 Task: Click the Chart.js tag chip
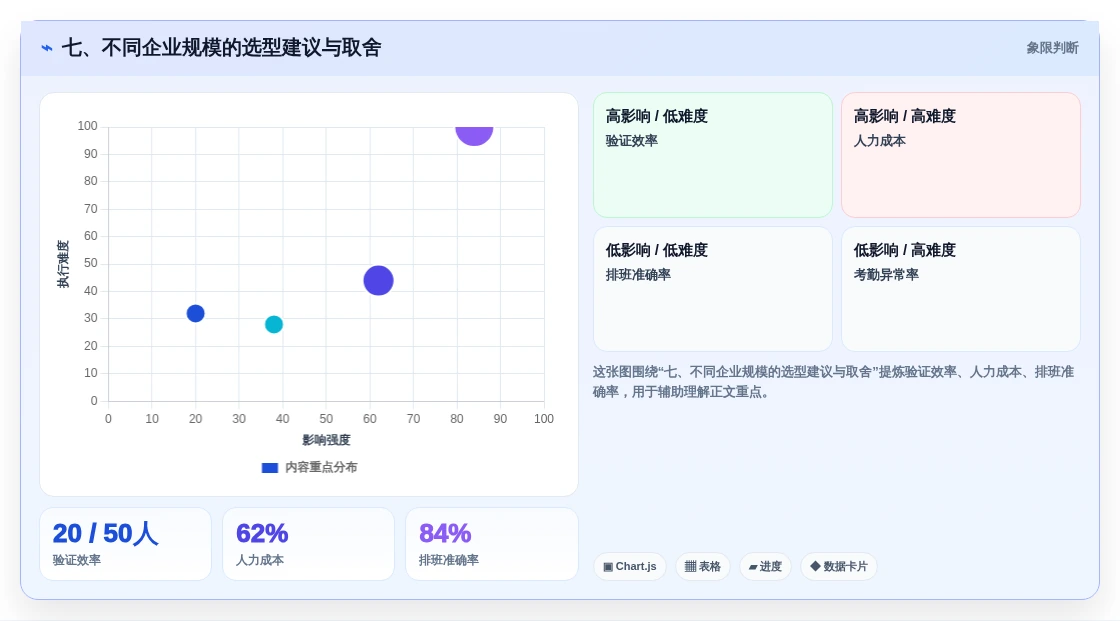630,567
